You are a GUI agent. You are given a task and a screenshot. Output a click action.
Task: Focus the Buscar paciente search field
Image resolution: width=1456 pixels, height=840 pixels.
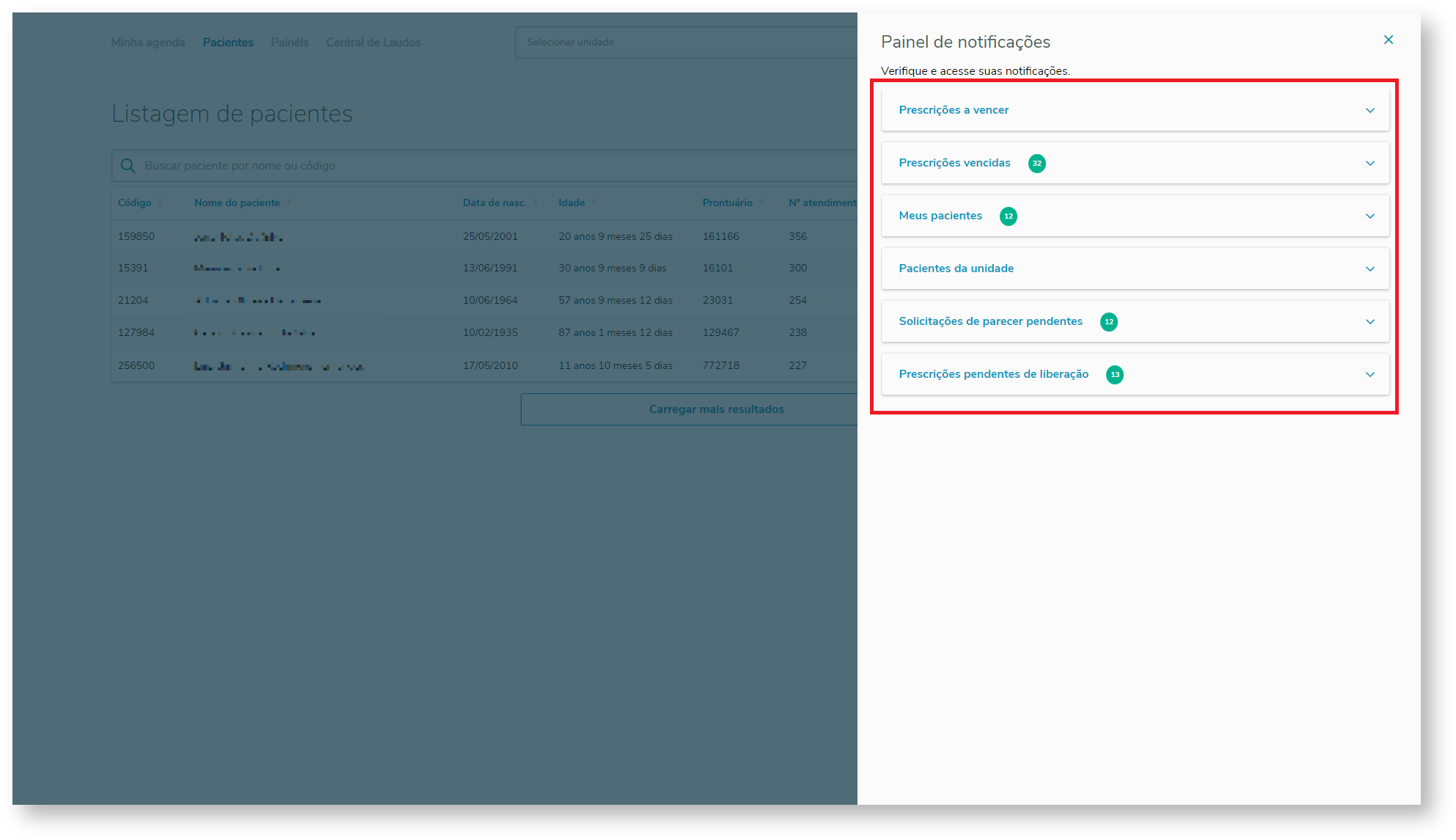(x=484, y=166)
